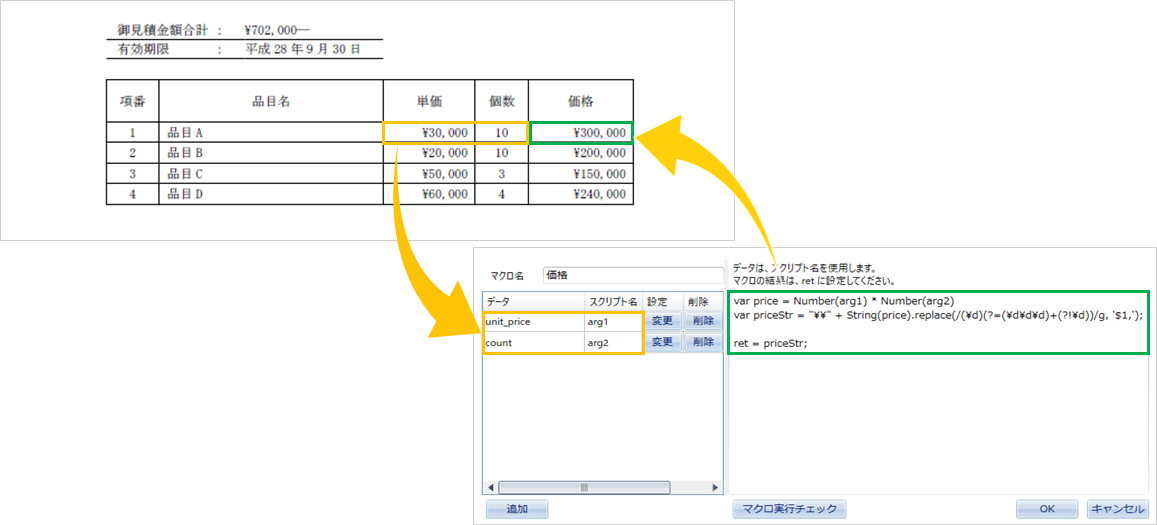This screenshot has width=1157, height=525.
Task: Click the arg2 script name cell
Action: pyautogui.click(x=614, y=343)
